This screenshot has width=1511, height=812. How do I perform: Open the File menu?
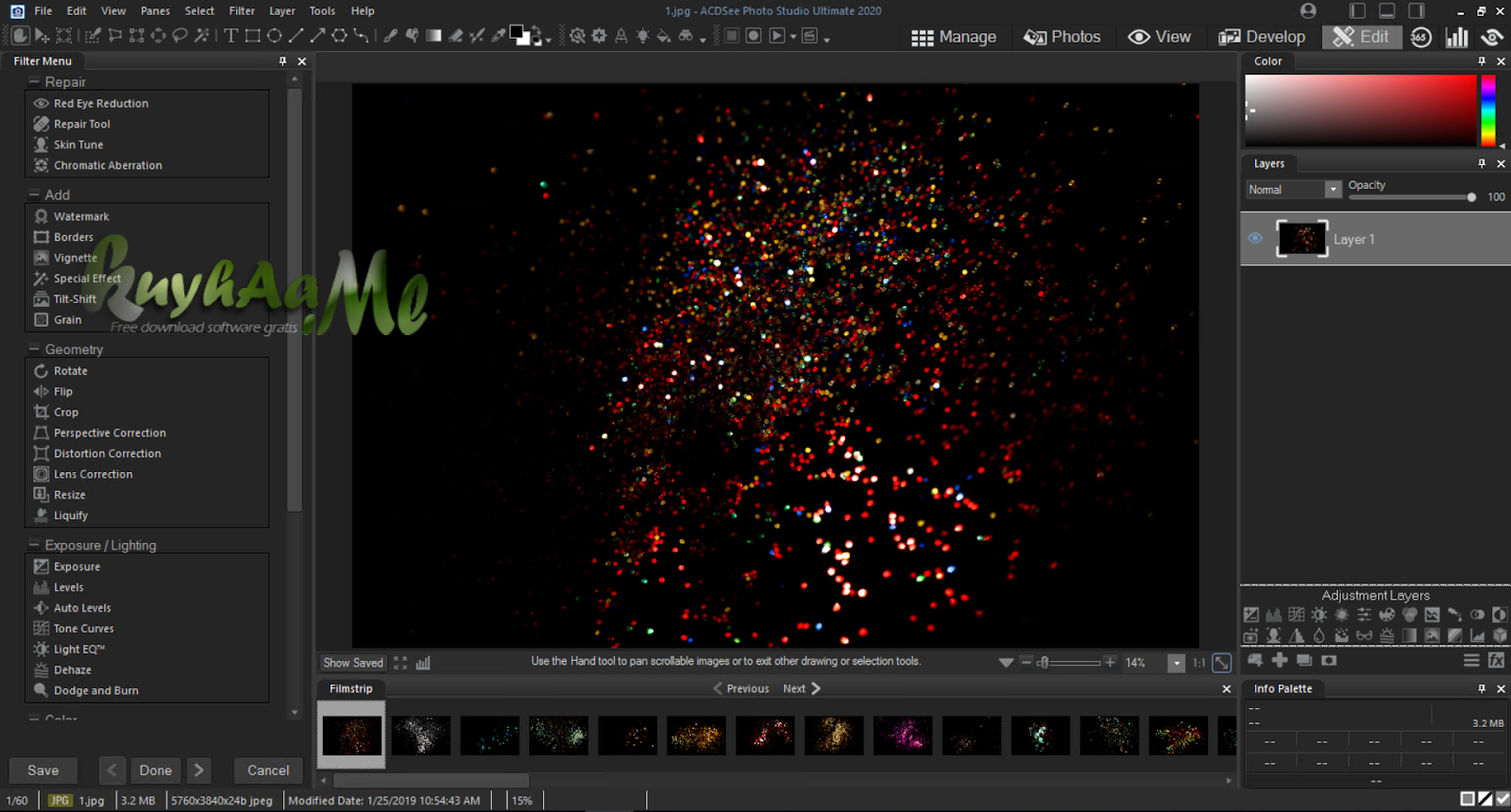tap(43, 10)
